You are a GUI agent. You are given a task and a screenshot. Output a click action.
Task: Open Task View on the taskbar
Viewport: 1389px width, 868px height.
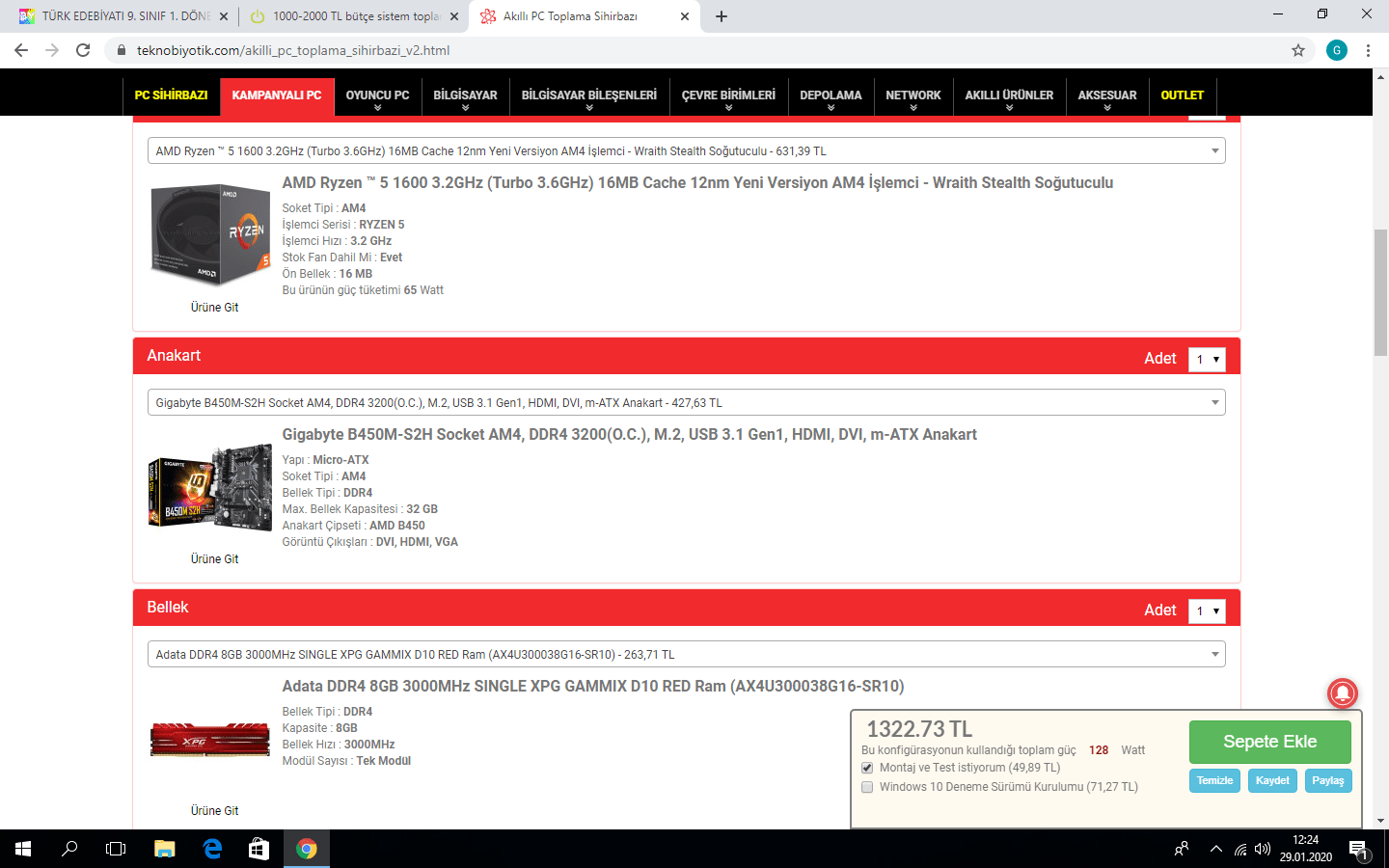point(116,849)
